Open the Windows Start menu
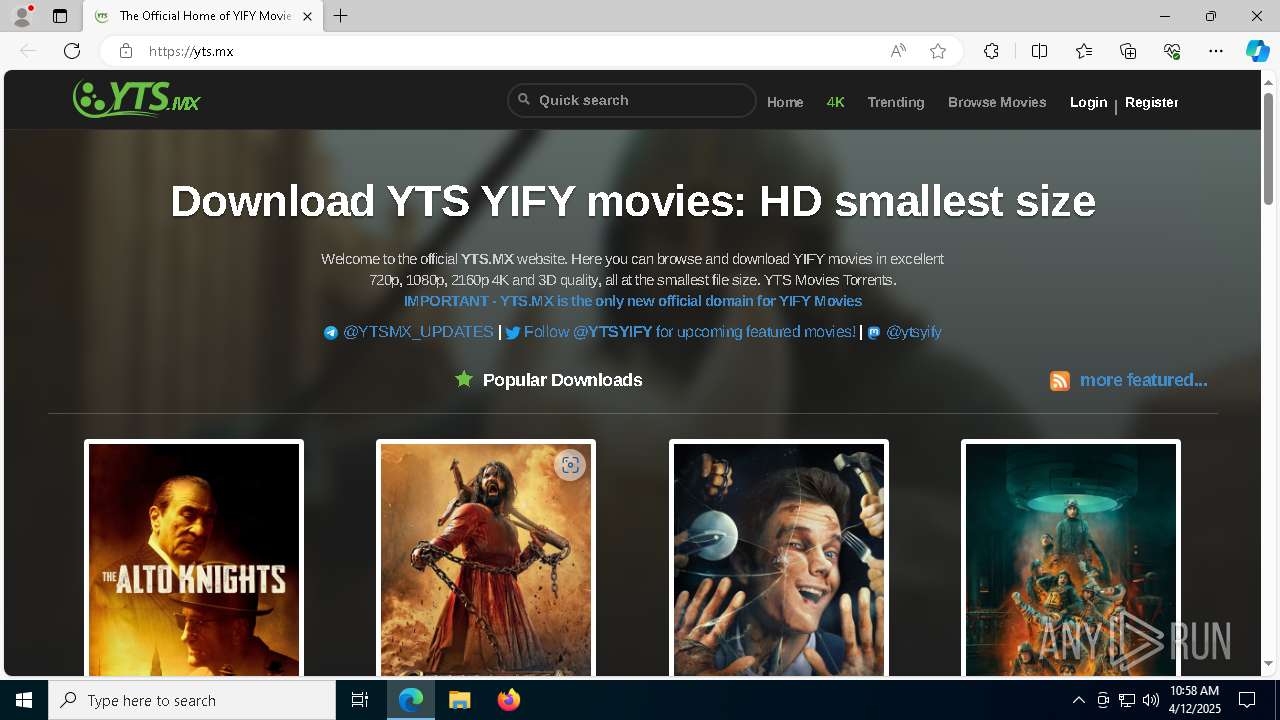 [x=24, y=700]
